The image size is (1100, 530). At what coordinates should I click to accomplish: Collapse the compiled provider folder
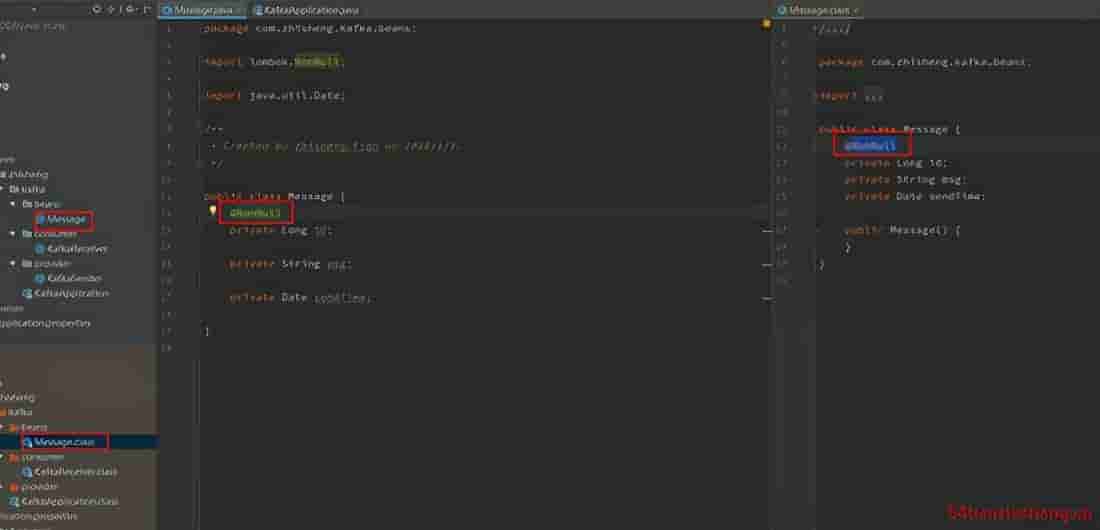pos(3,486)
